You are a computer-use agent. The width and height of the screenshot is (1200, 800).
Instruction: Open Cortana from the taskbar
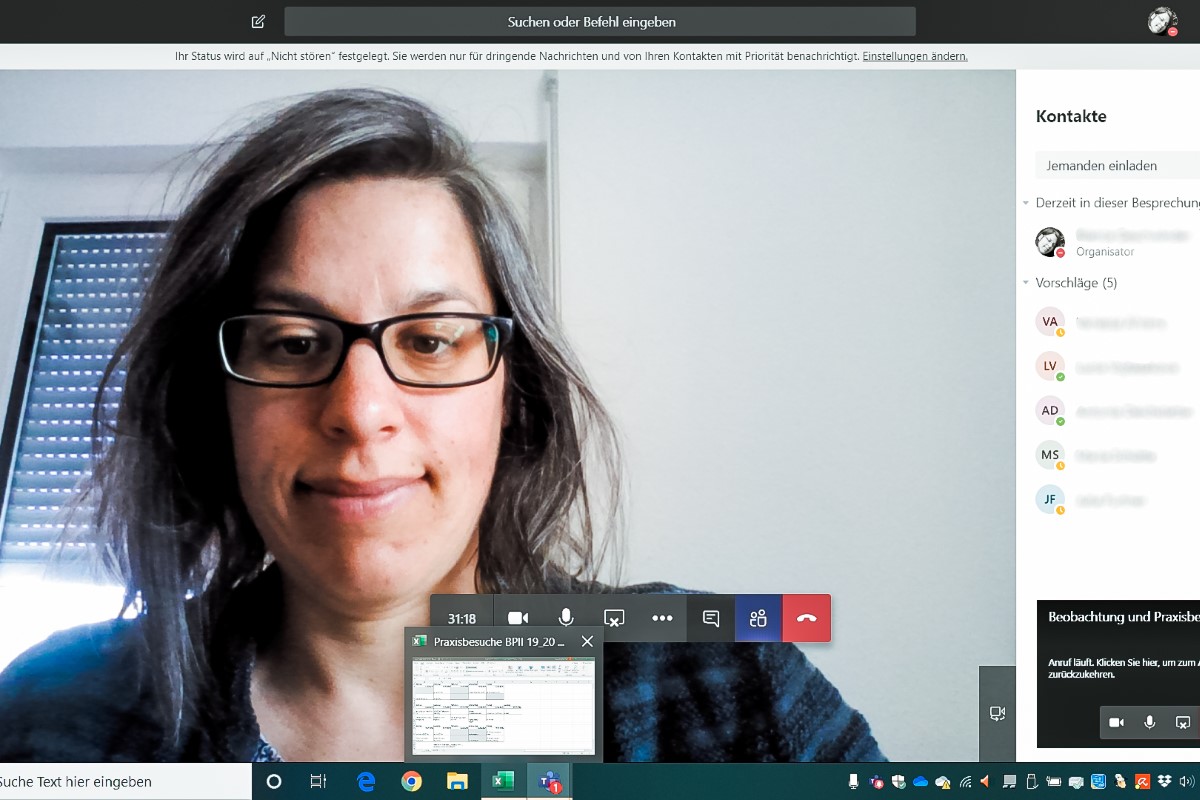[274, 782]
